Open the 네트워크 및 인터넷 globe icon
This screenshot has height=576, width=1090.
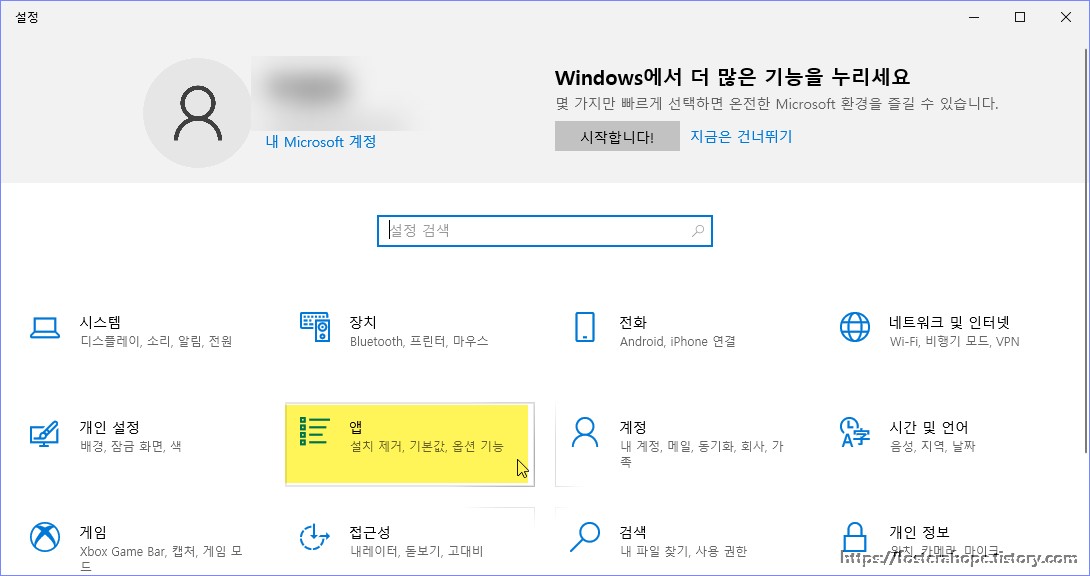(x=854, y=327)
